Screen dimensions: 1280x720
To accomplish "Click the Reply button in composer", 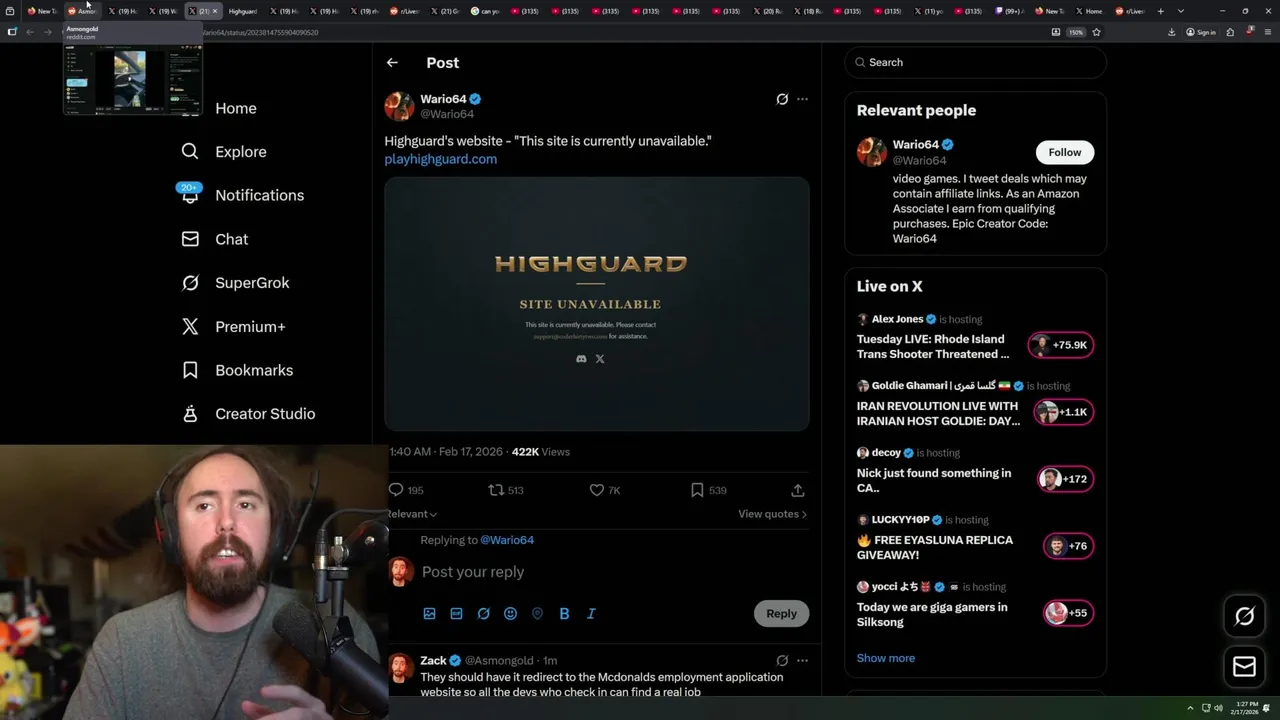I will 781,613.
